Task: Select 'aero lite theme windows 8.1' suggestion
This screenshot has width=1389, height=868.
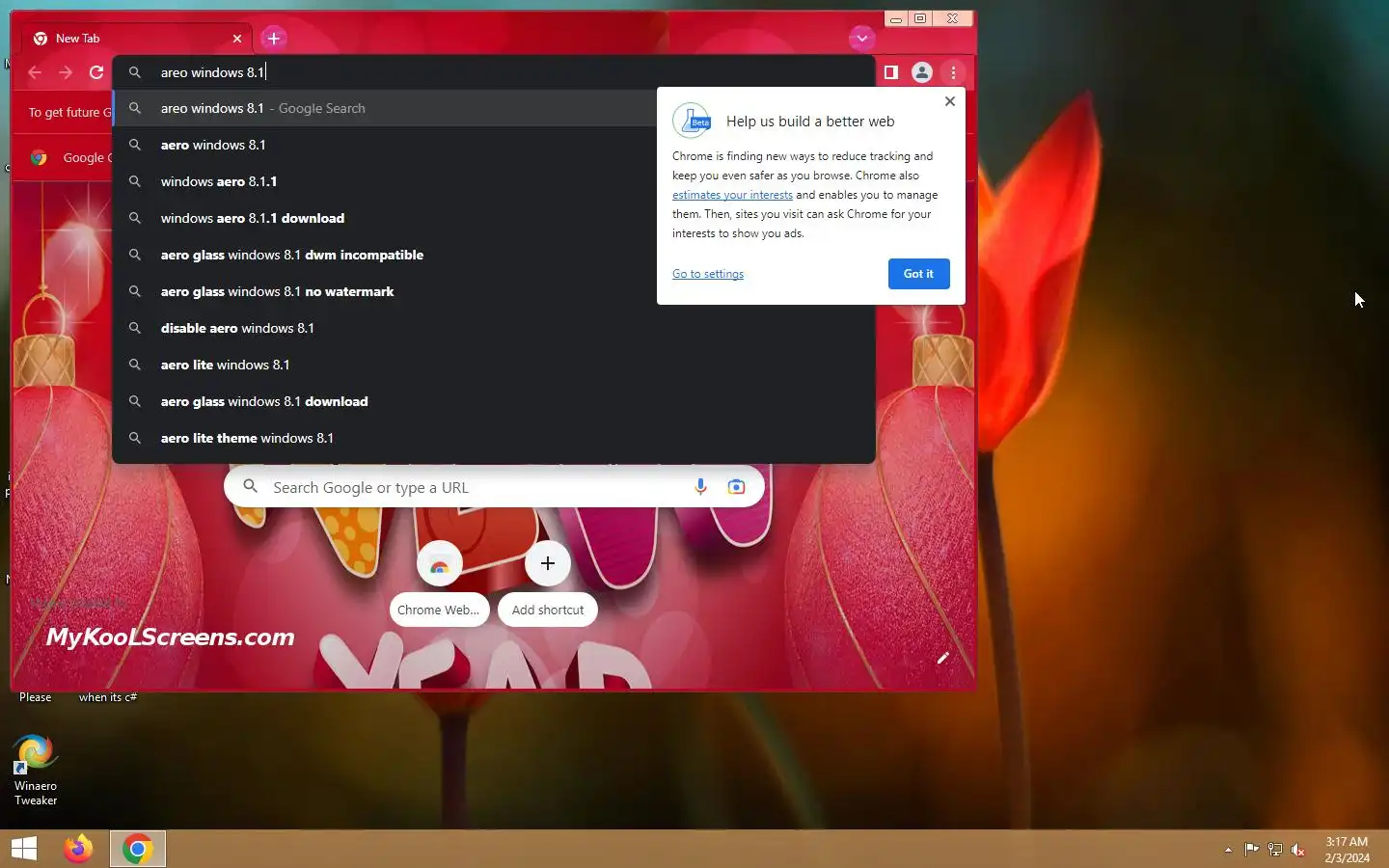Action: click(494, 438)
